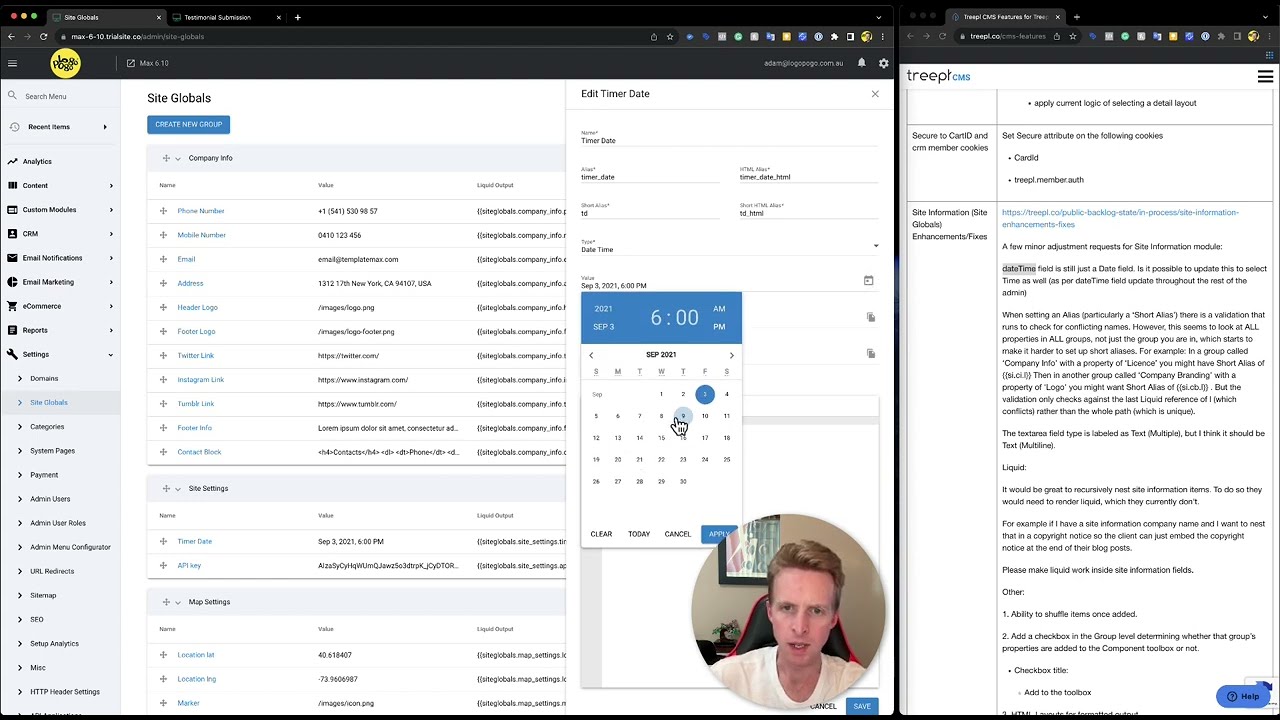The height and width of the screenshot is (720, 1280).
Task: Click the Analytics icon in the sidebar
Action: (12, 161)
